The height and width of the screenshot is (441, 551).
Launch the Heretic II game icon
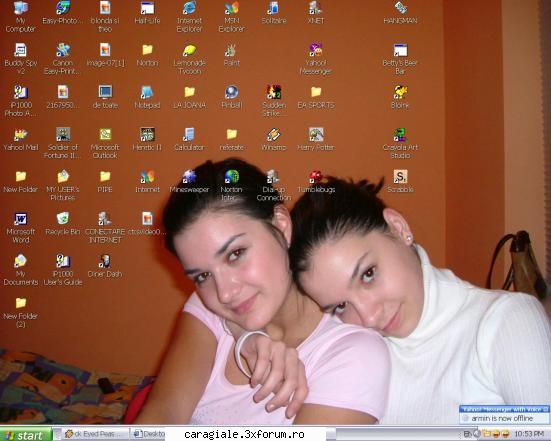coord(147,140)
